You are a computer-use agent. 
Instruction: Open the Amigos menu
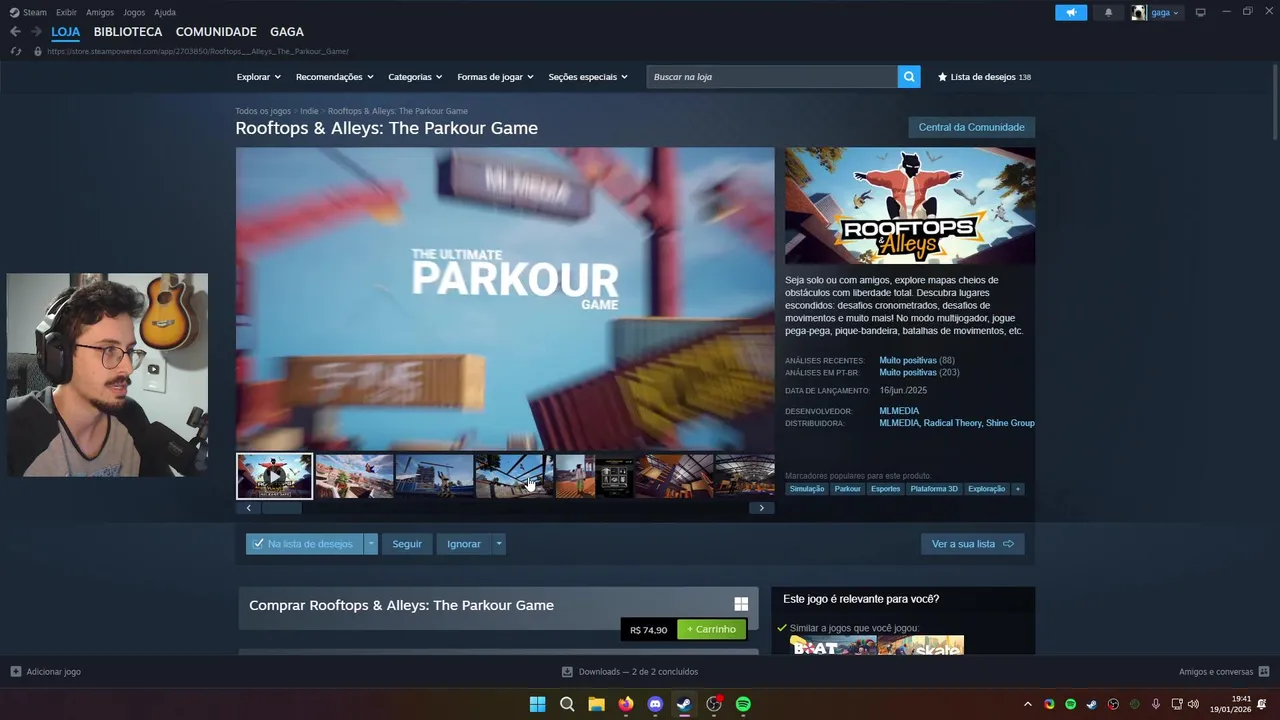pos(100,12)
